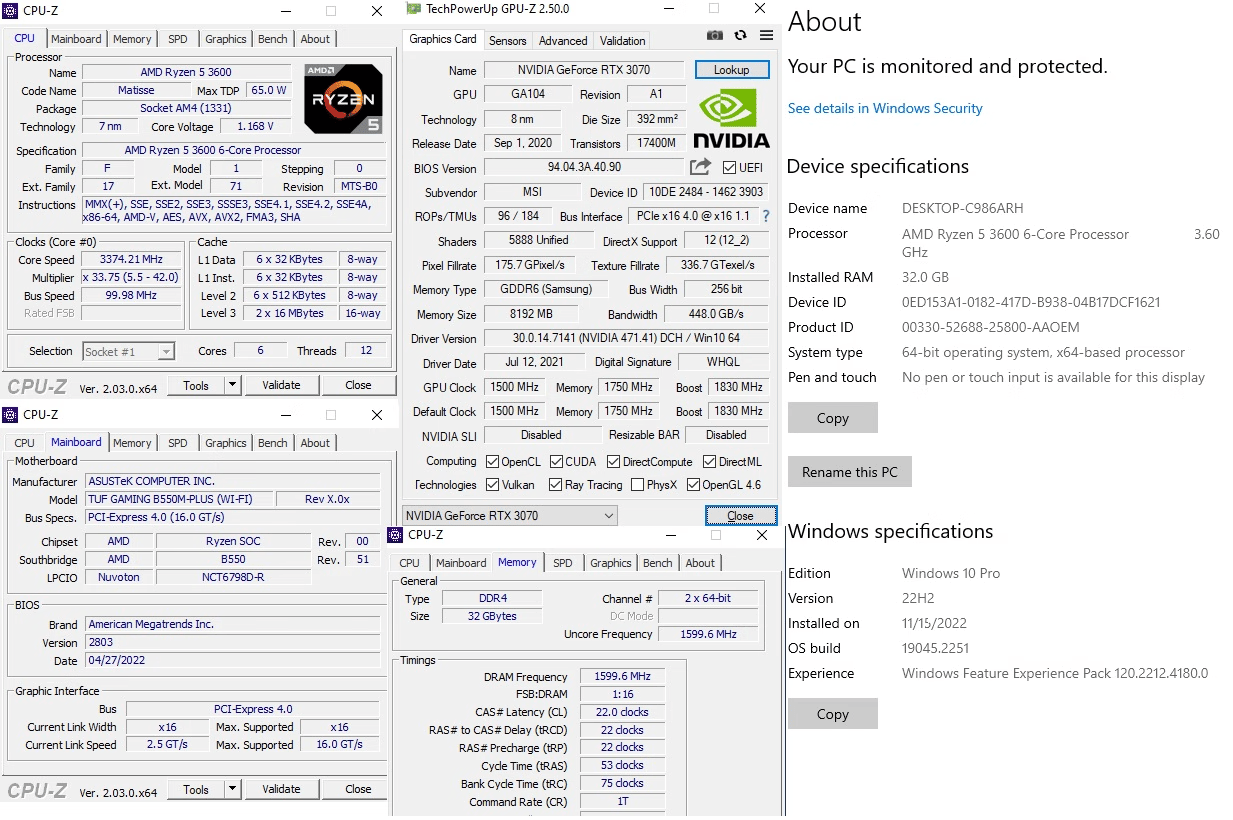Click the BIOS export share icon in GPU-Z

click(x=700, y=167)
